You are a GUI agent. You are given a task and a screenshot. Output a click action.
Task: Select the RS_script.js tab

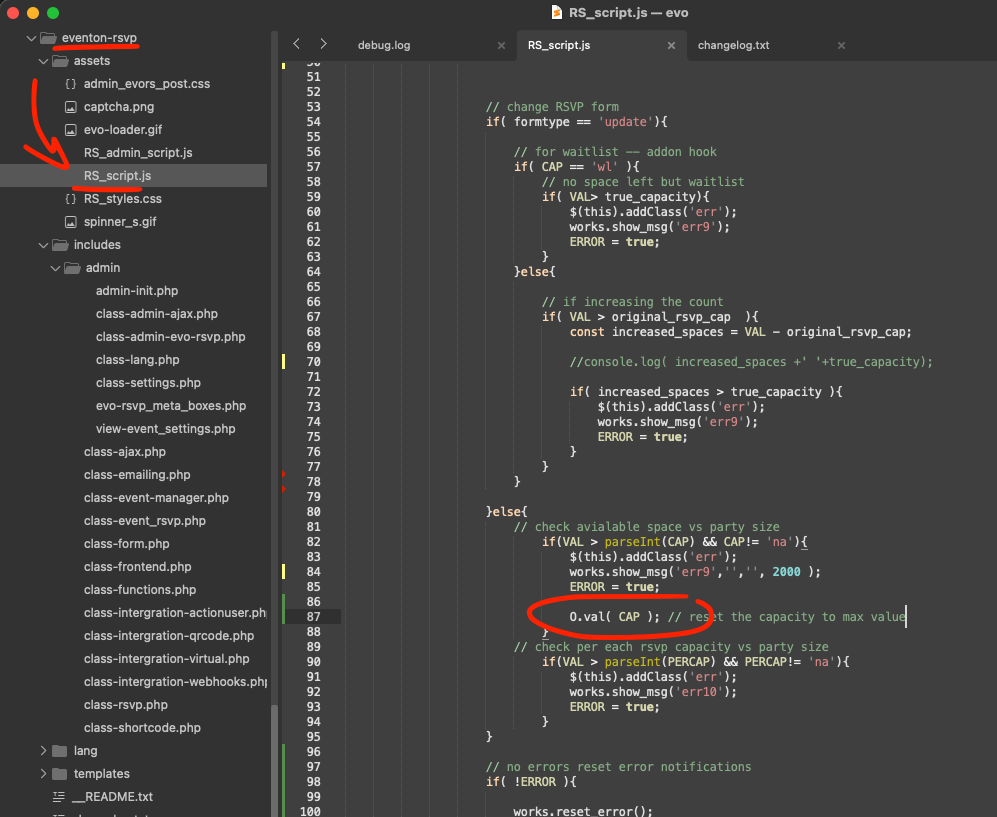tap(559, 45)
